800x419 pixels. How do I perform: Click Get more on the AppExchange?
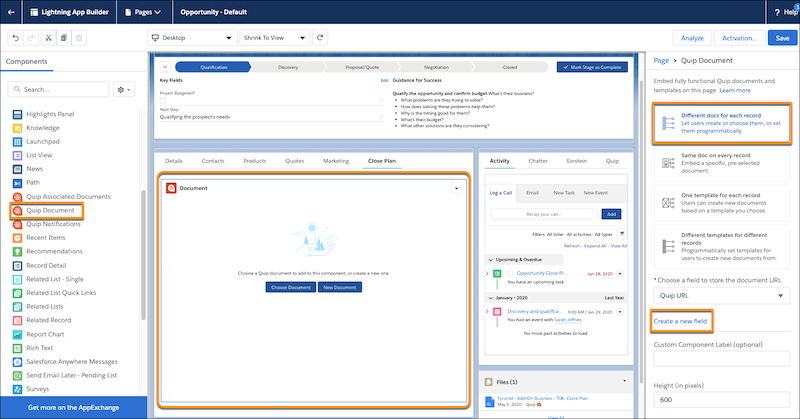point(73,407)
